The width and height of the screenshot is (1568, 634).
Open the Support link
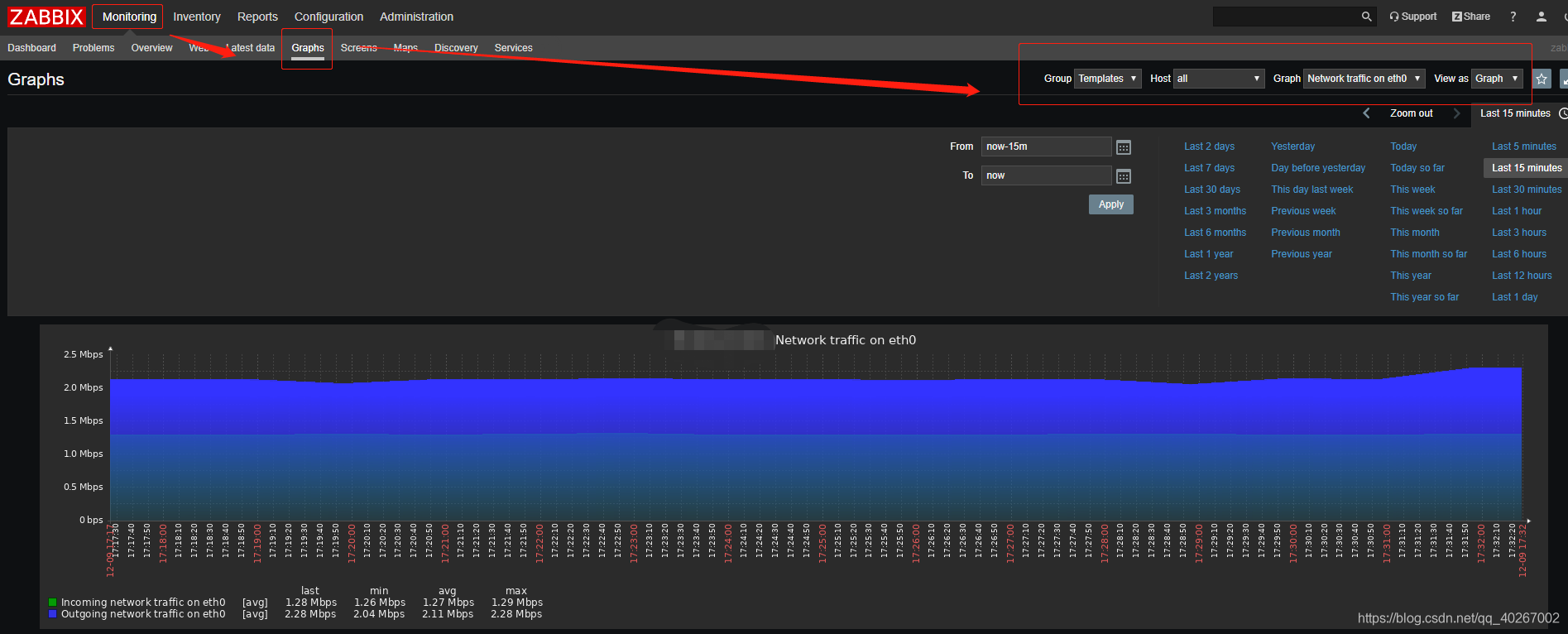(1413, 17)
